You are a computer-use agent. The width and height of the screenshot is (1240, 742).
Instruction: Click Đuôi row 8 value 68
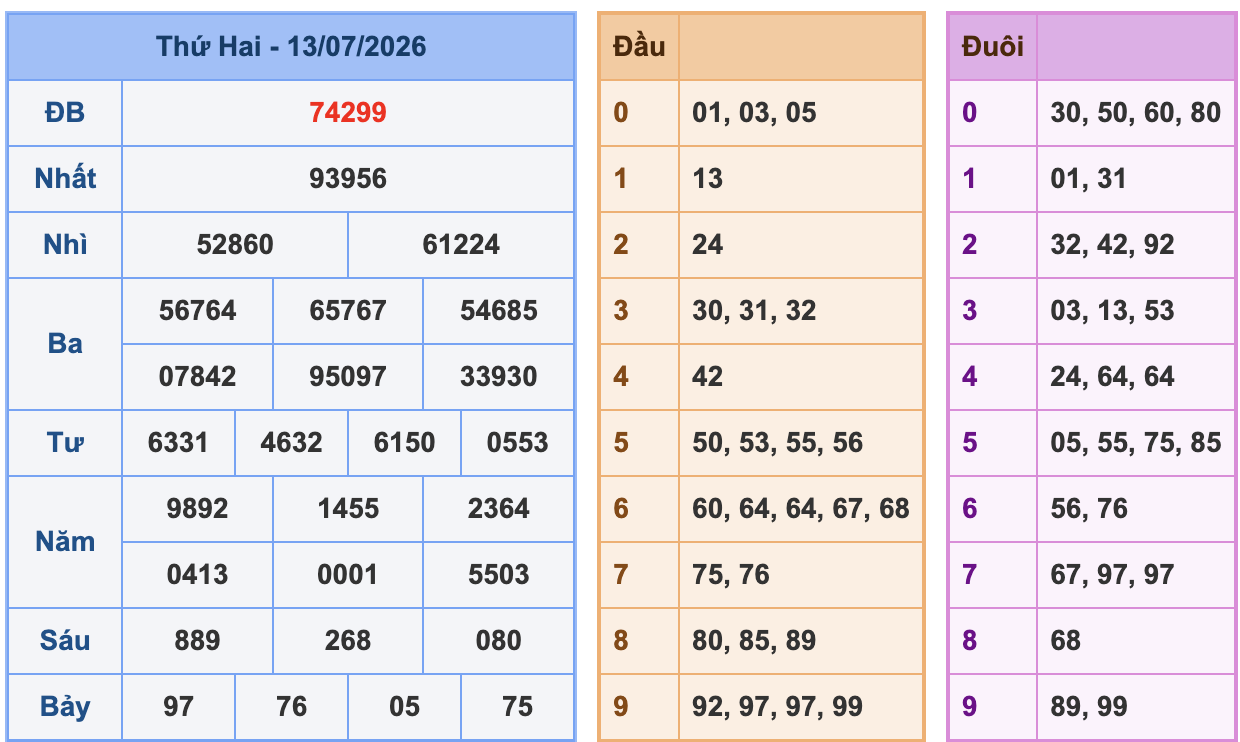click(1066, 641)
